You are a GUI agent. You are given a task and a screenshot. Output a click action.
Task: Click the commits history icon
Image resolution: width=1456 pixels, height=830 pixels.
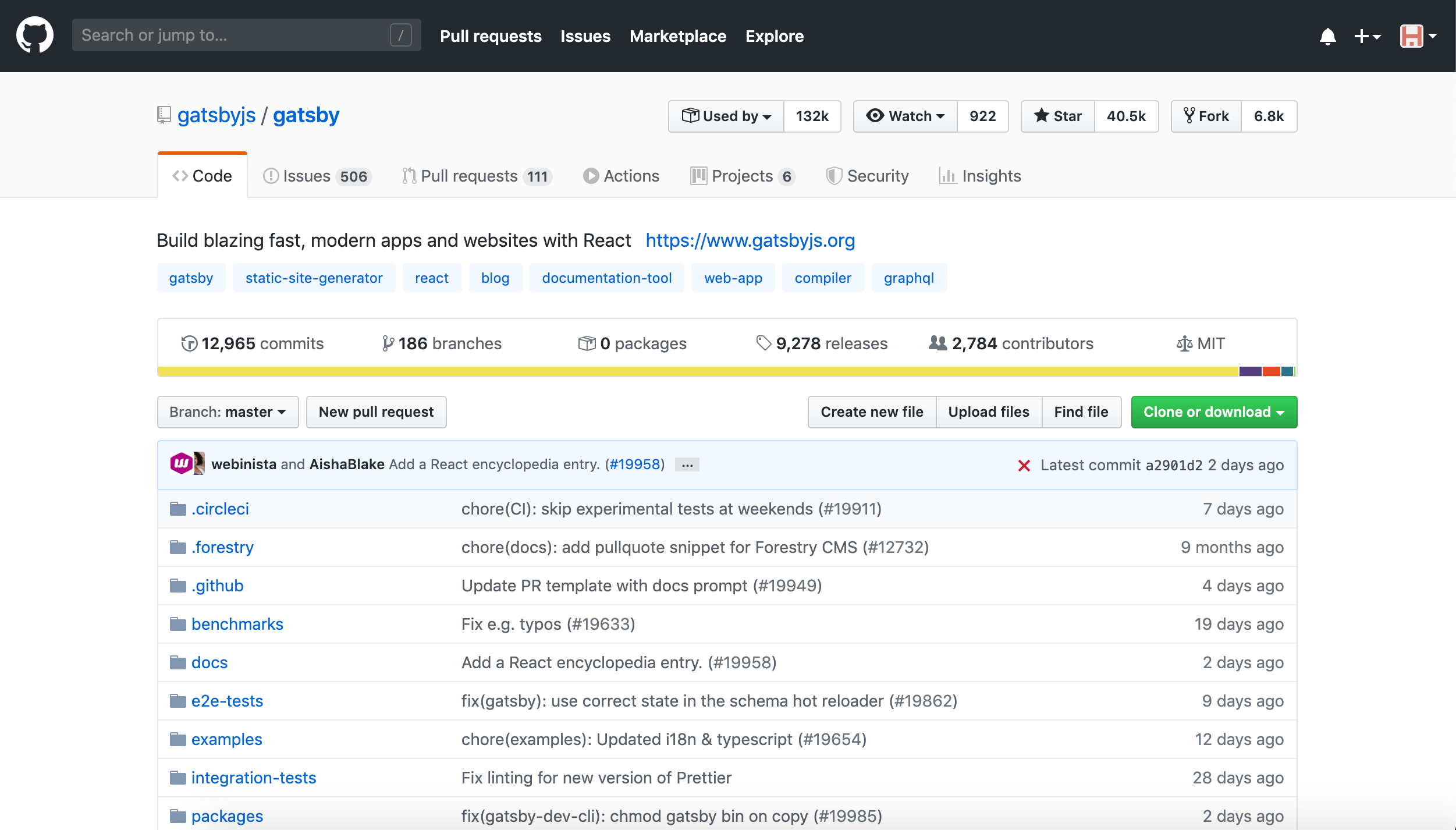(189, 343)
